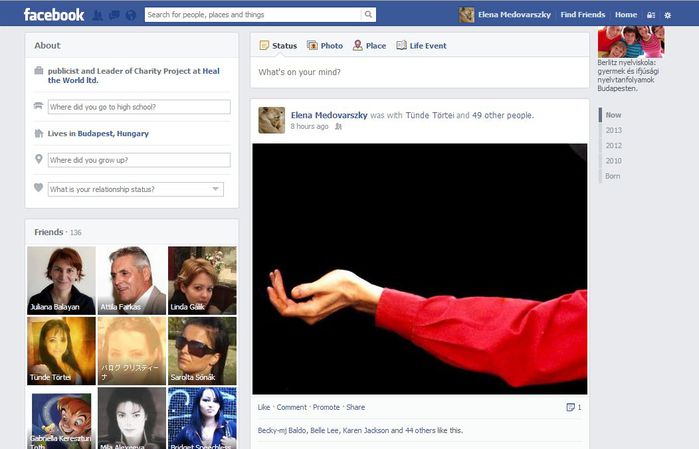Viewport: 699px width, 449px height.
Task: Click the post audience friends icon
Action: [x=338, y=127]
